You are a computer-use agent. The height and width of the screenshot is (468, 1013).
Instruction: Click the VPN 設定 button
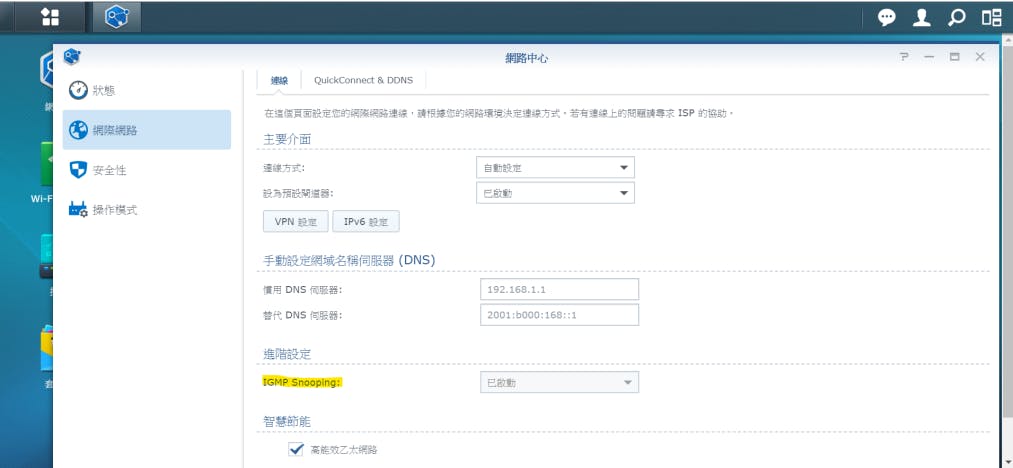[x=296, y=221]
